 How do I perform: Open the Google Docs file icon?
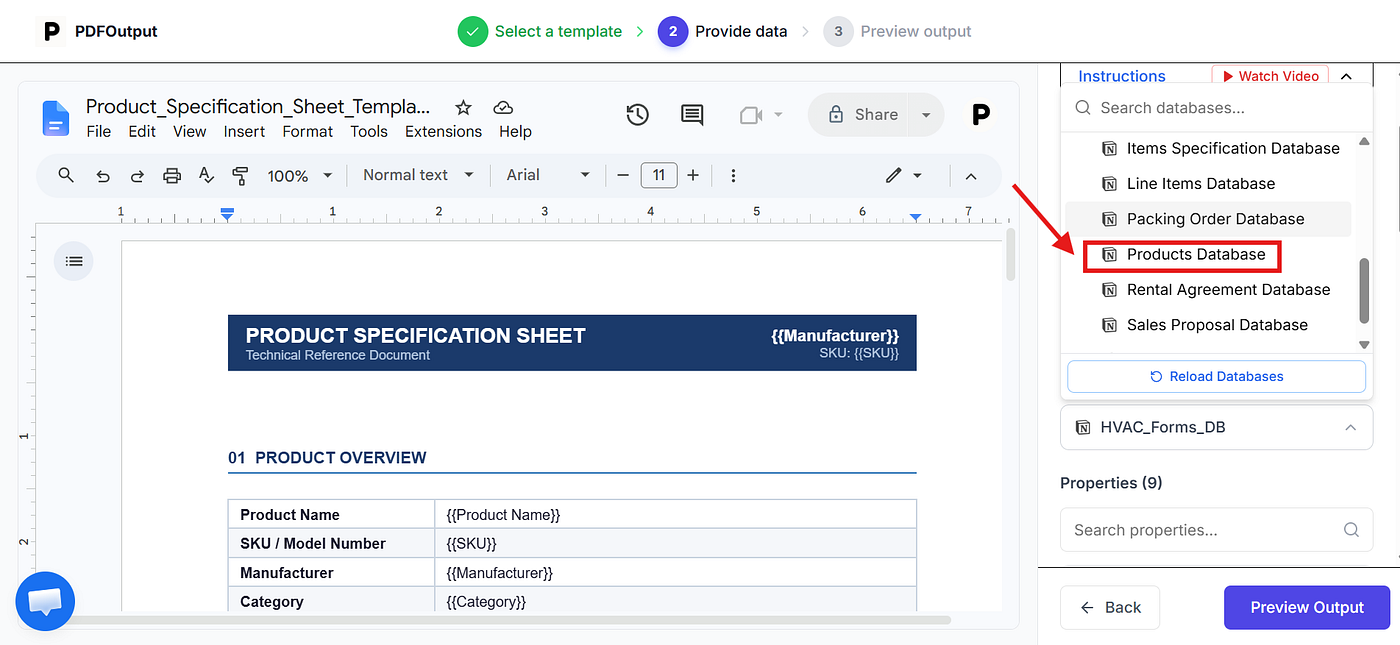[55, 118]
